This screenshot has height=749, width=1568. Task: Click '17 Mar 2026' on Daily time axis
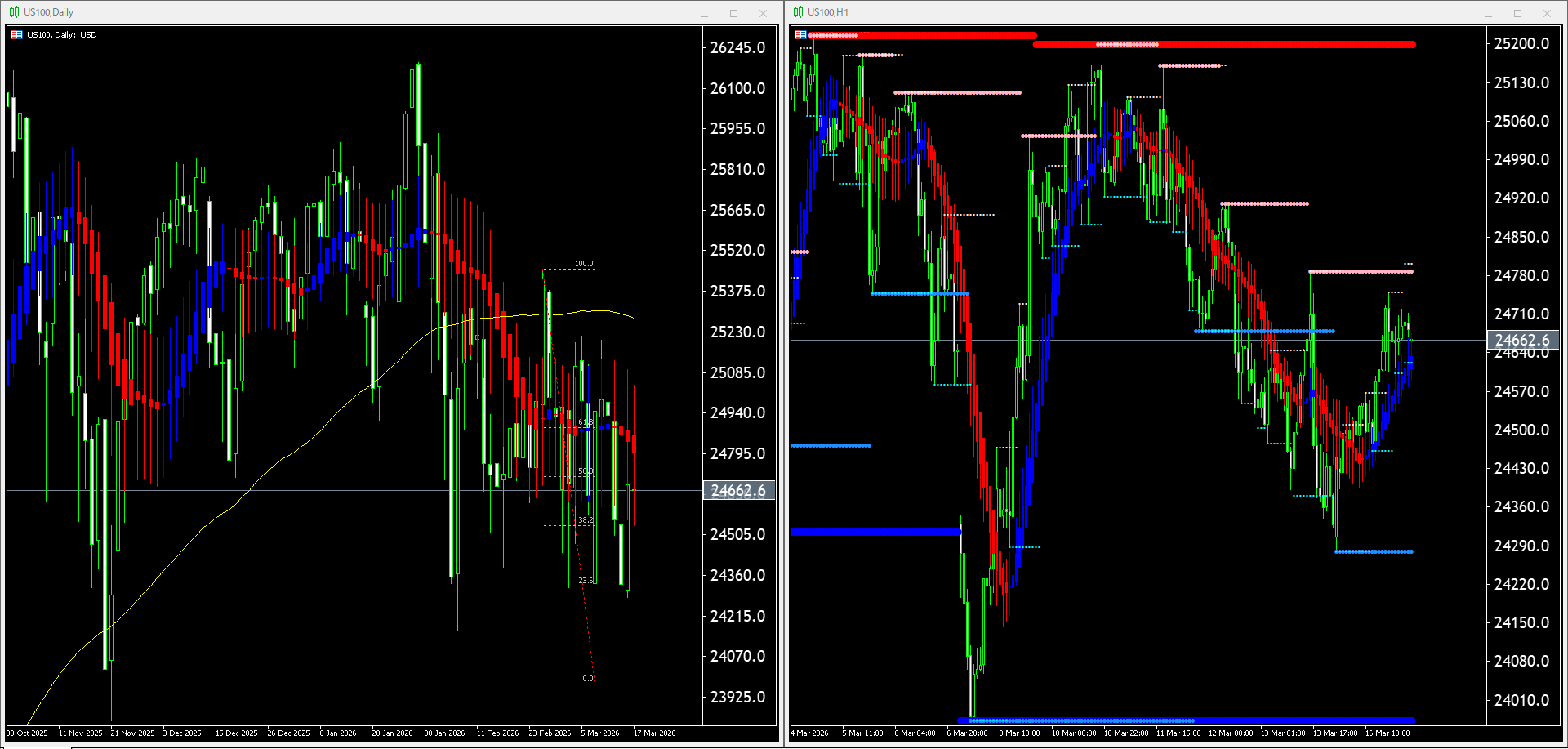coord(655,733)
